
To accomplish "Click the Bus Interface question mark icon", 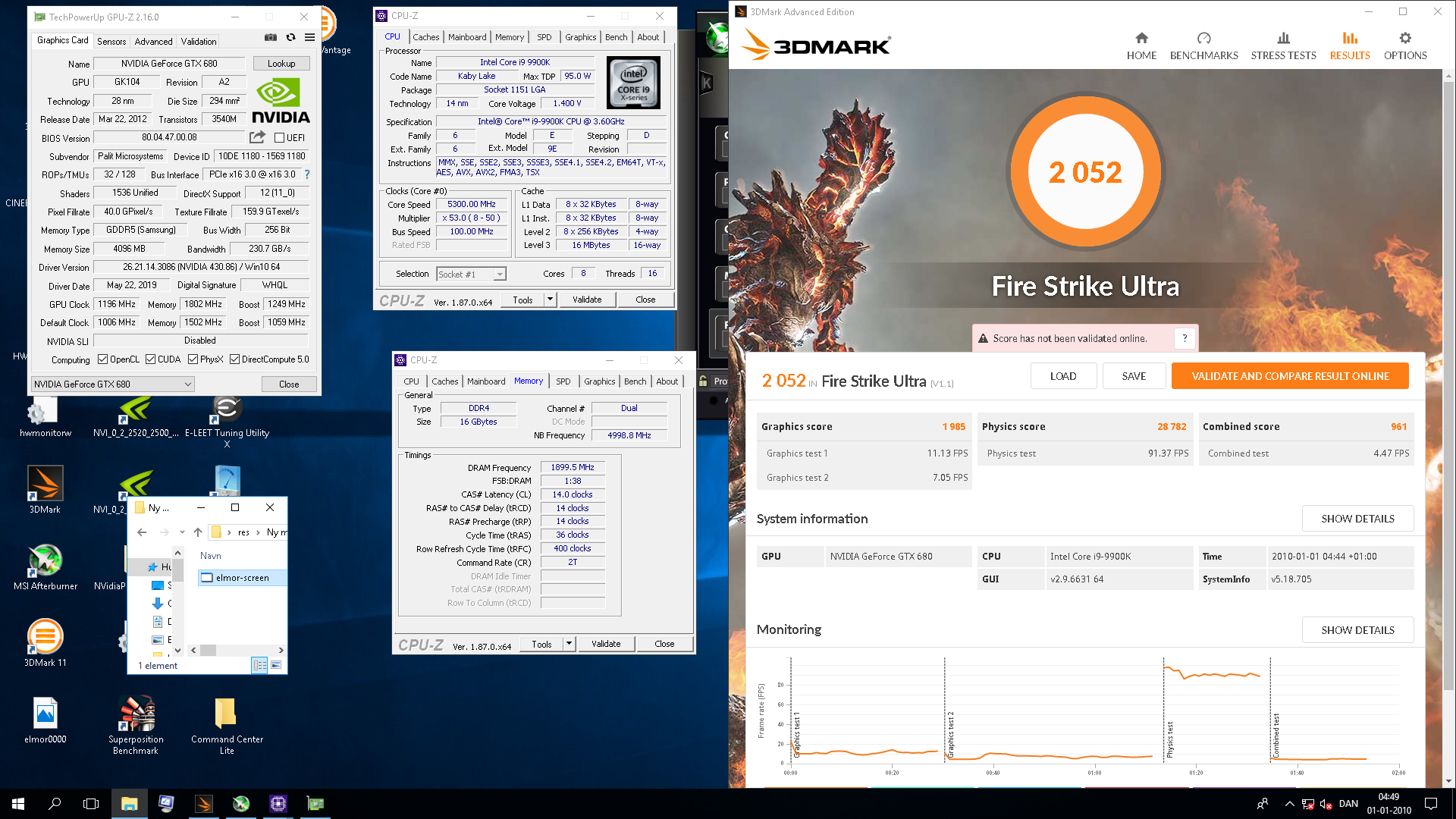I will click(x=307, y=174).
